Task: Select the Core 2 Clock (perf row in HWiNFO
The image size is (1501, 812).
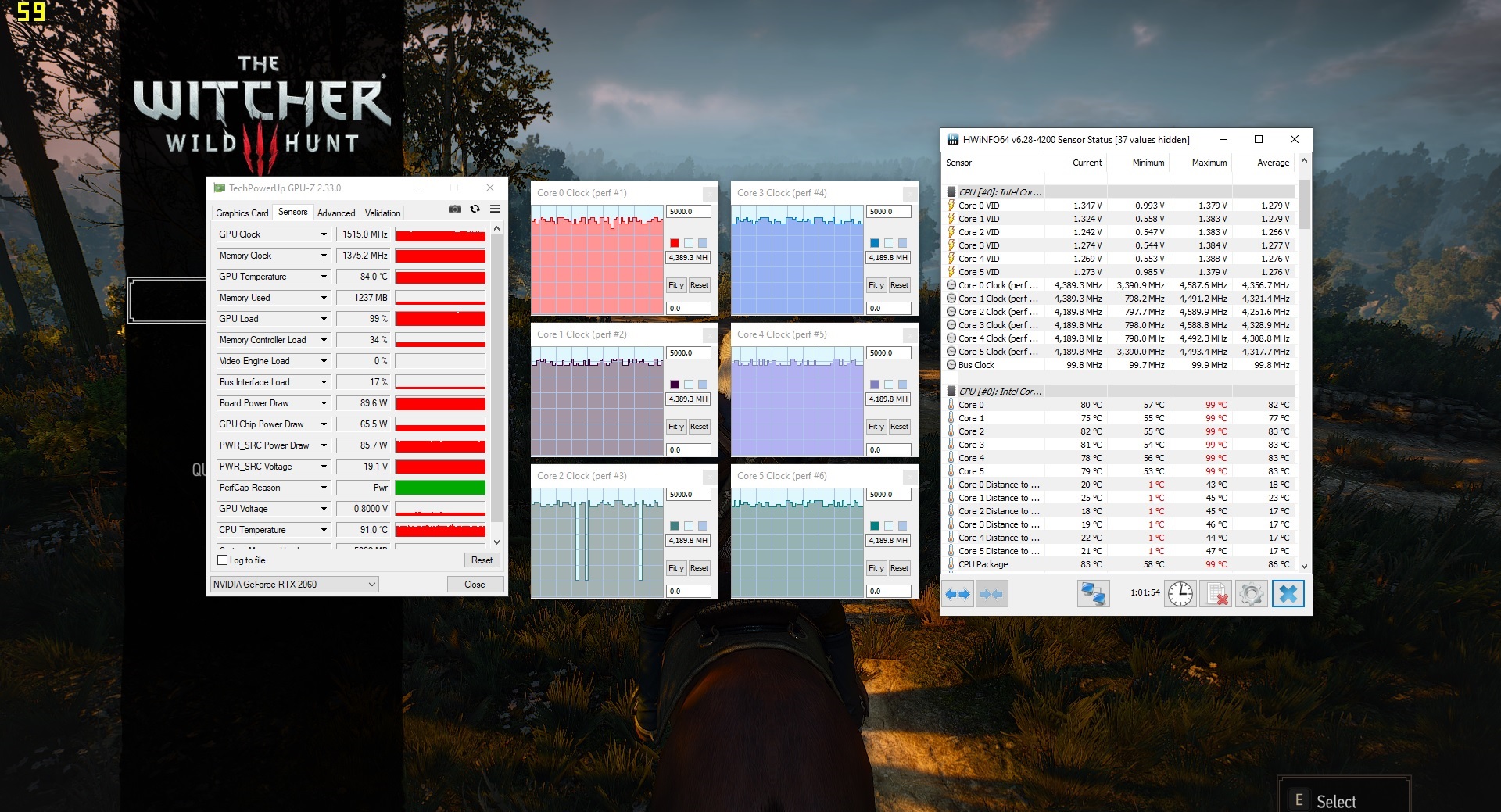Action: 1119,312
